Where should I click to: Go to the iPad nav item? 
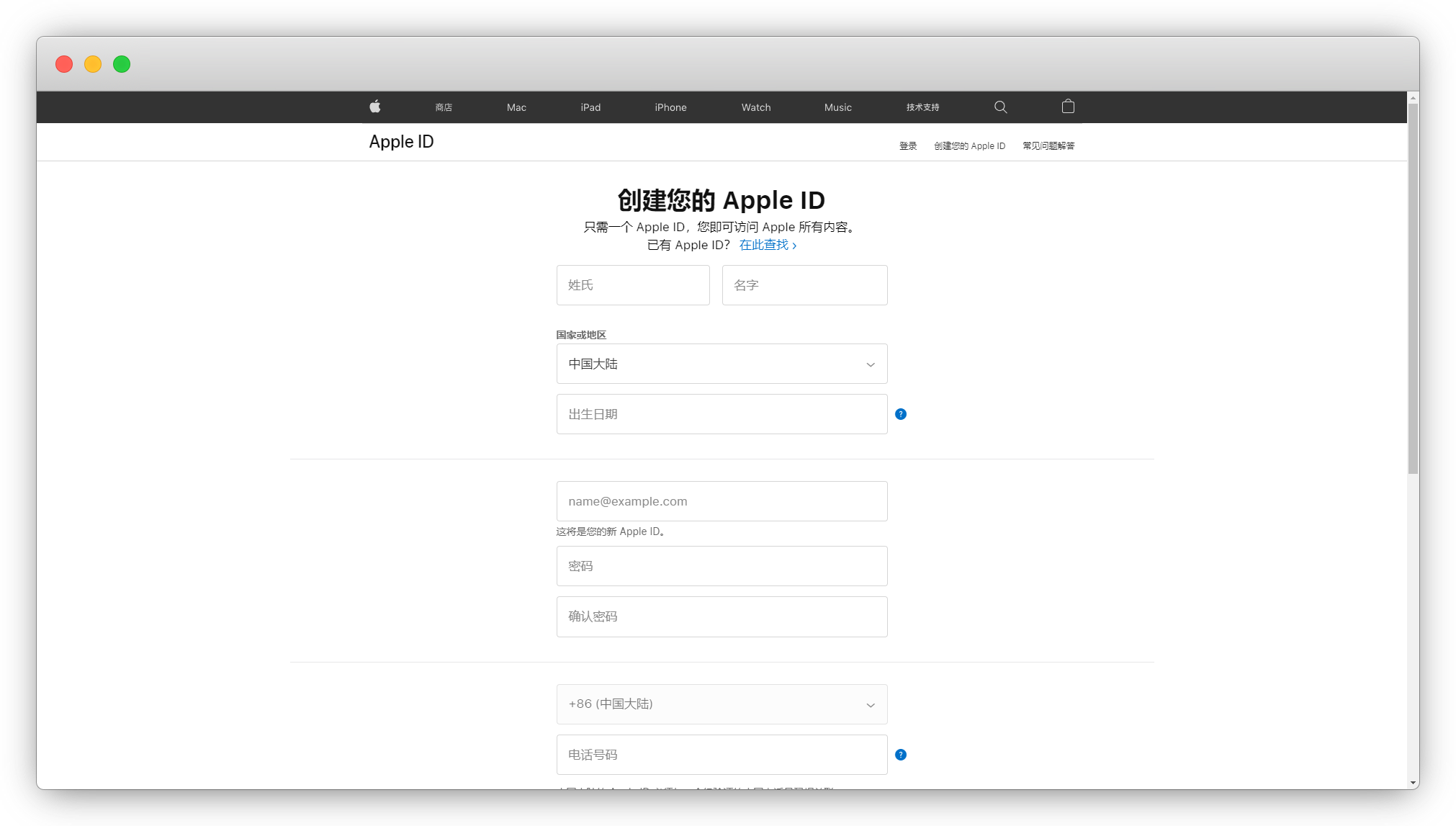(x=590, y=107)
